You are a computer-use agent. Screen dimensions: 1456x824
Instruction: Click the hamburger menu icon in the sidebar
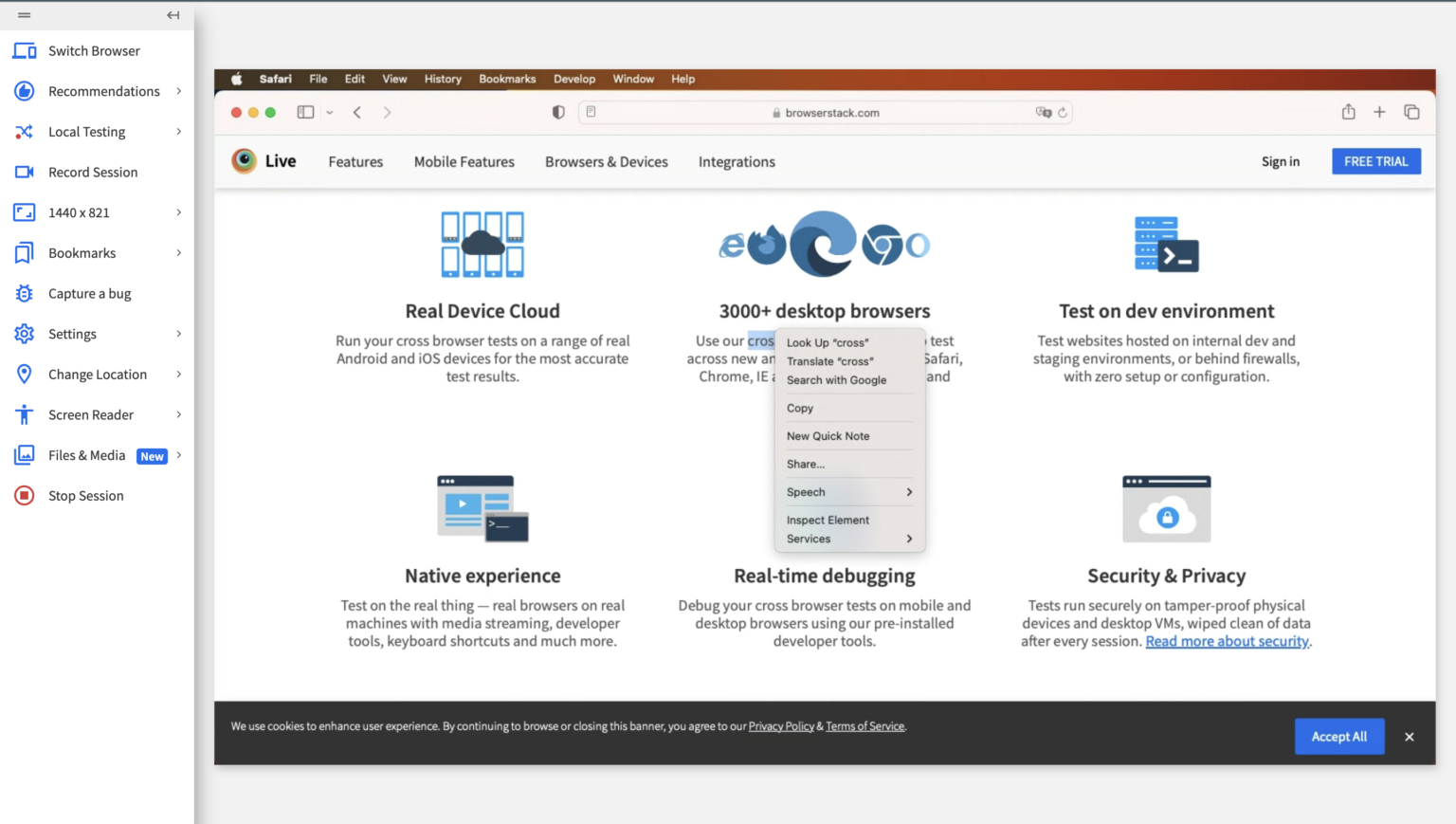pyautogui.click(x=25, y=15)
